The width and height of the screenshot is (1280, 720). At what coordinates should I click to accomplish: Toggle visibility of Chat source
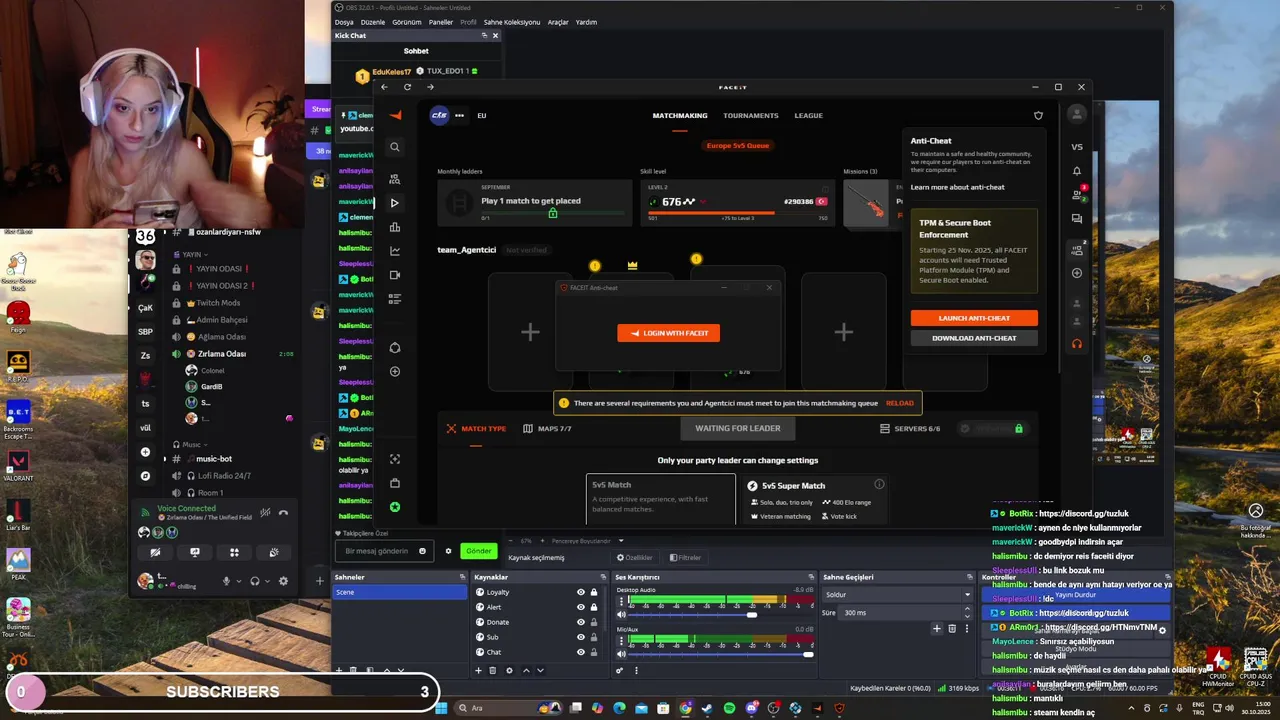(580, 652)
